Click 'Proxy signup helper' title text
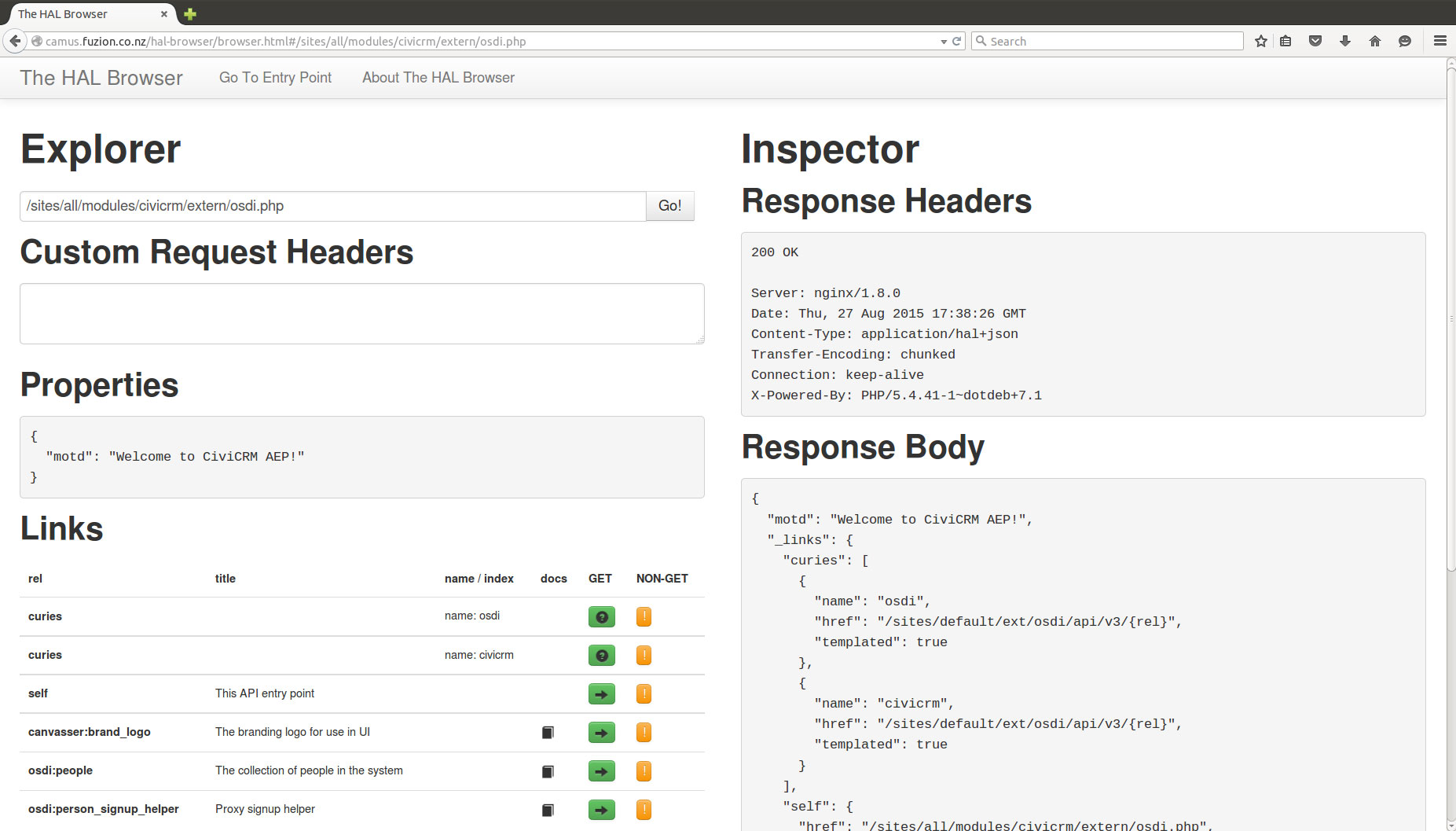The width and height of the screenshot is (1456, 831). click(x=265, y=809)
